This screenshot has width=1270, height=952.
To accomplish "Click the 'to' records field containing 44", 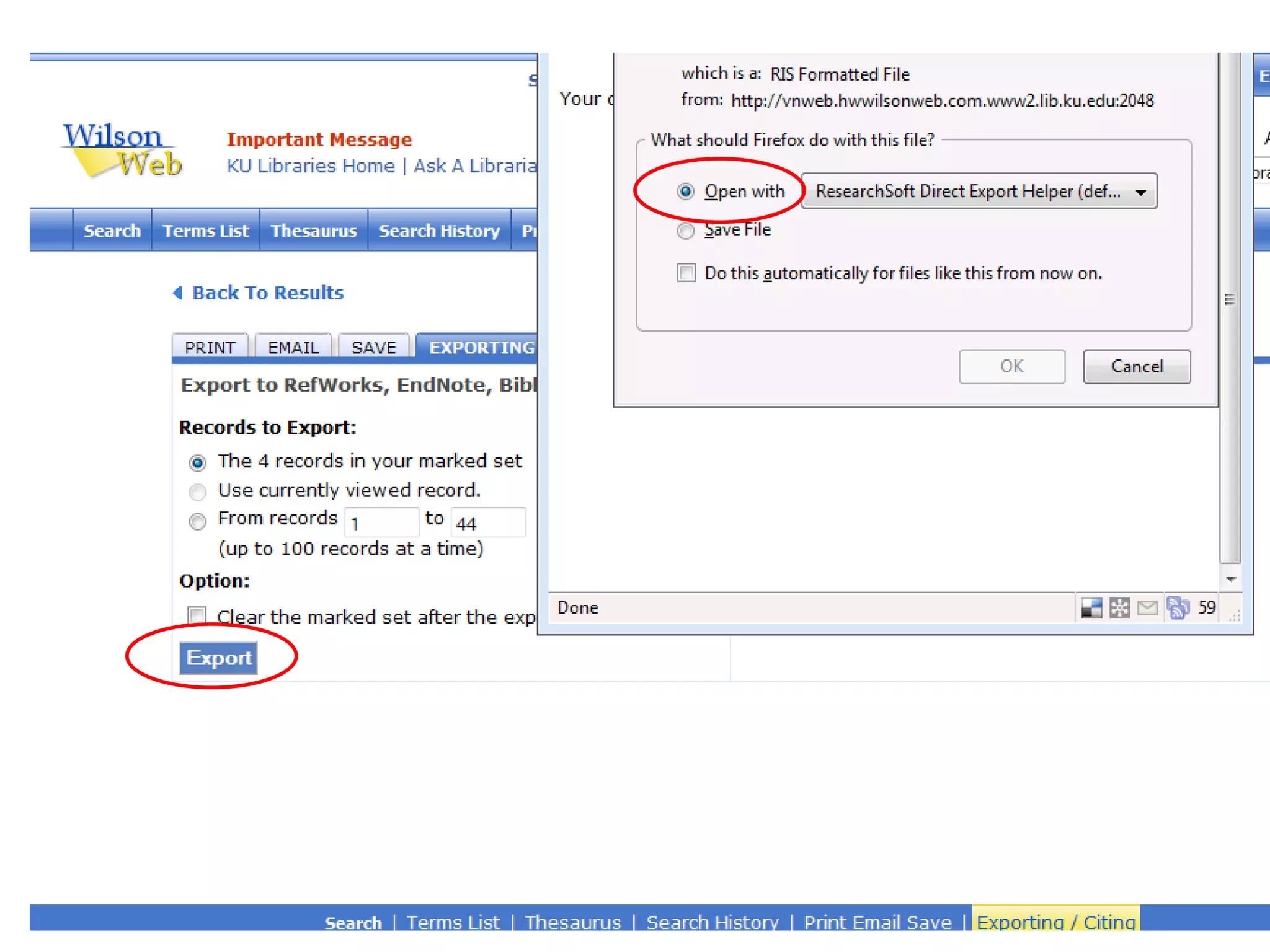I will [488, 522].
